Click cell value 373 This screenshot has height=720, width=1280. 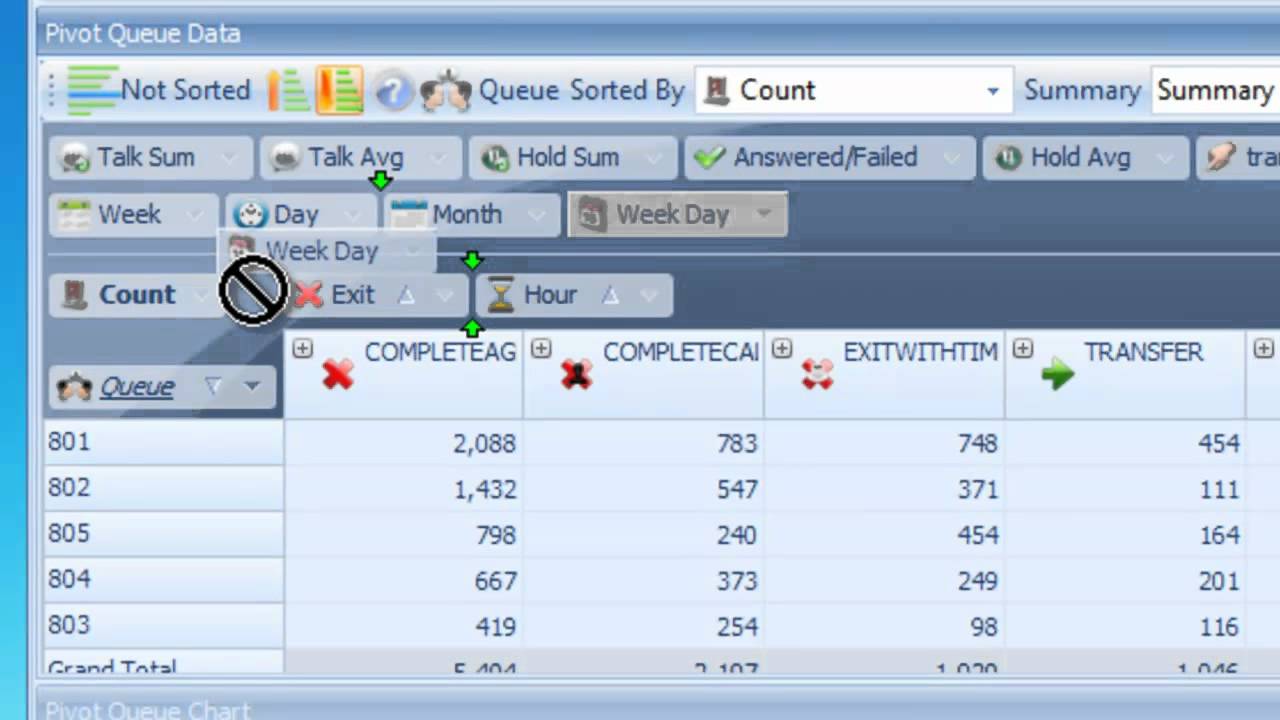tap(737, 581)
